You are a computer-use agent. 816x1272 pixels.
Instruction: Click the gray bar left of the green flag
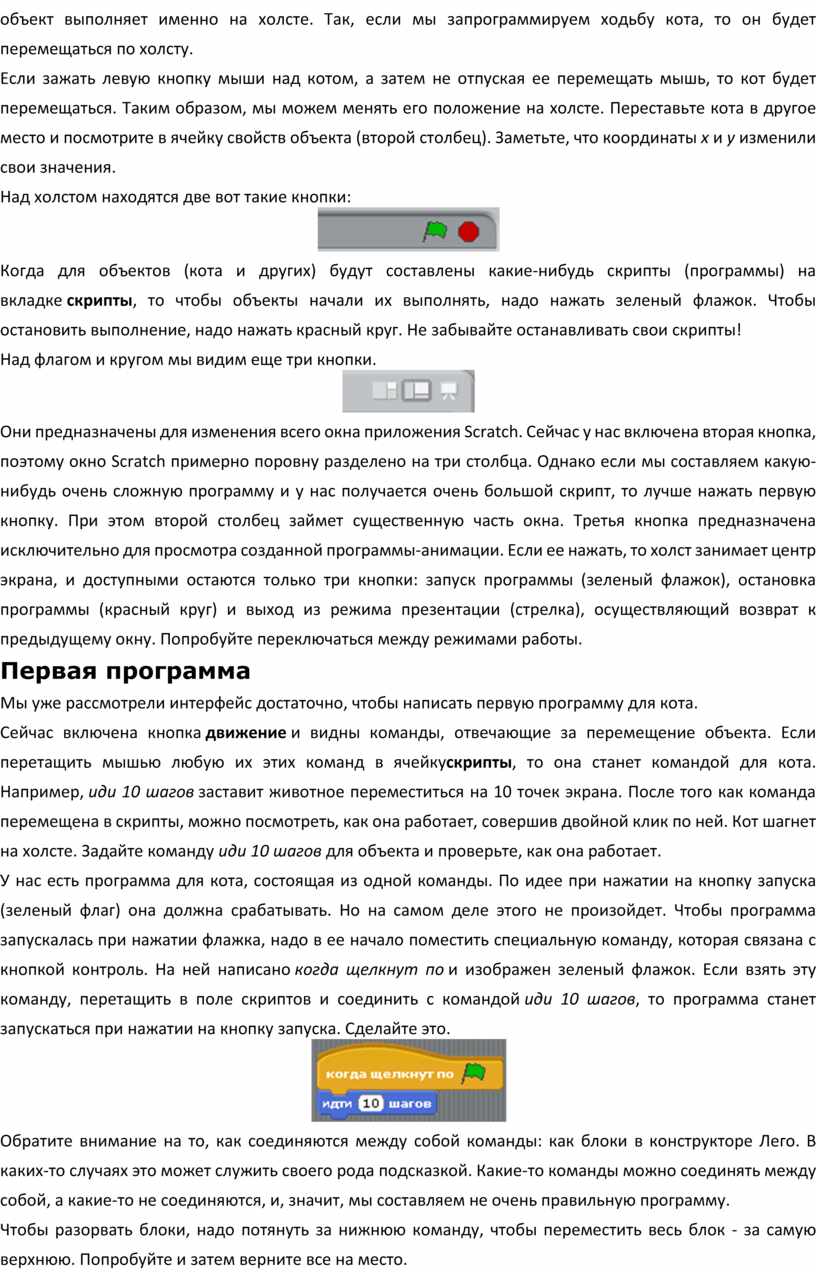(365, 232)
